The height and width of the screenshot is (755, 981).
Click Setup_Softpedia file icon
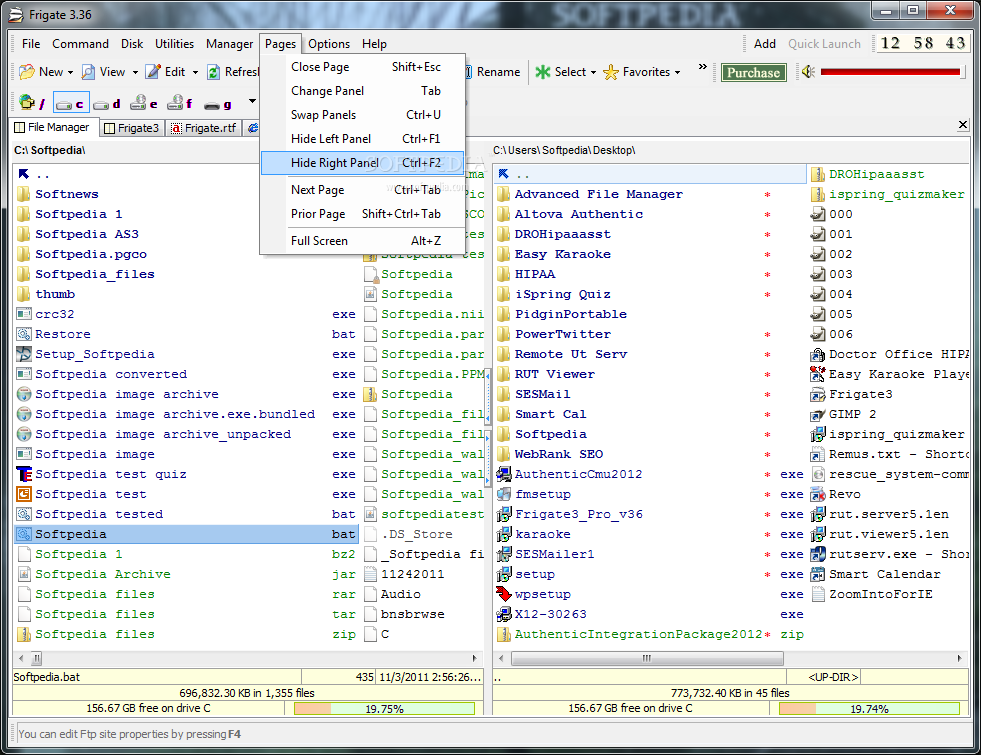click(x=24, y=354)
